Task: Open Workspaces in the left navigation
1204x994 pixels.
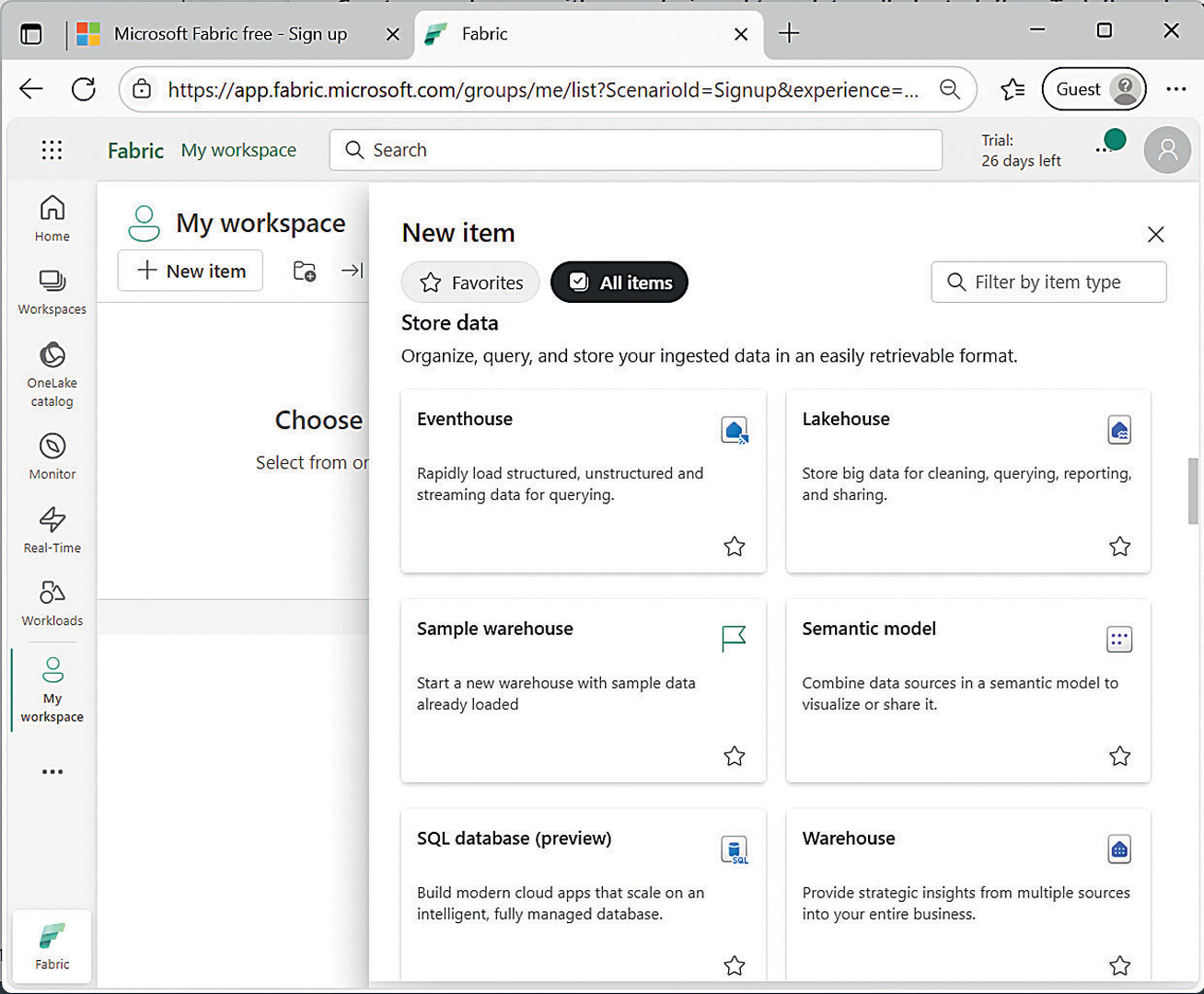Action: 52,293
